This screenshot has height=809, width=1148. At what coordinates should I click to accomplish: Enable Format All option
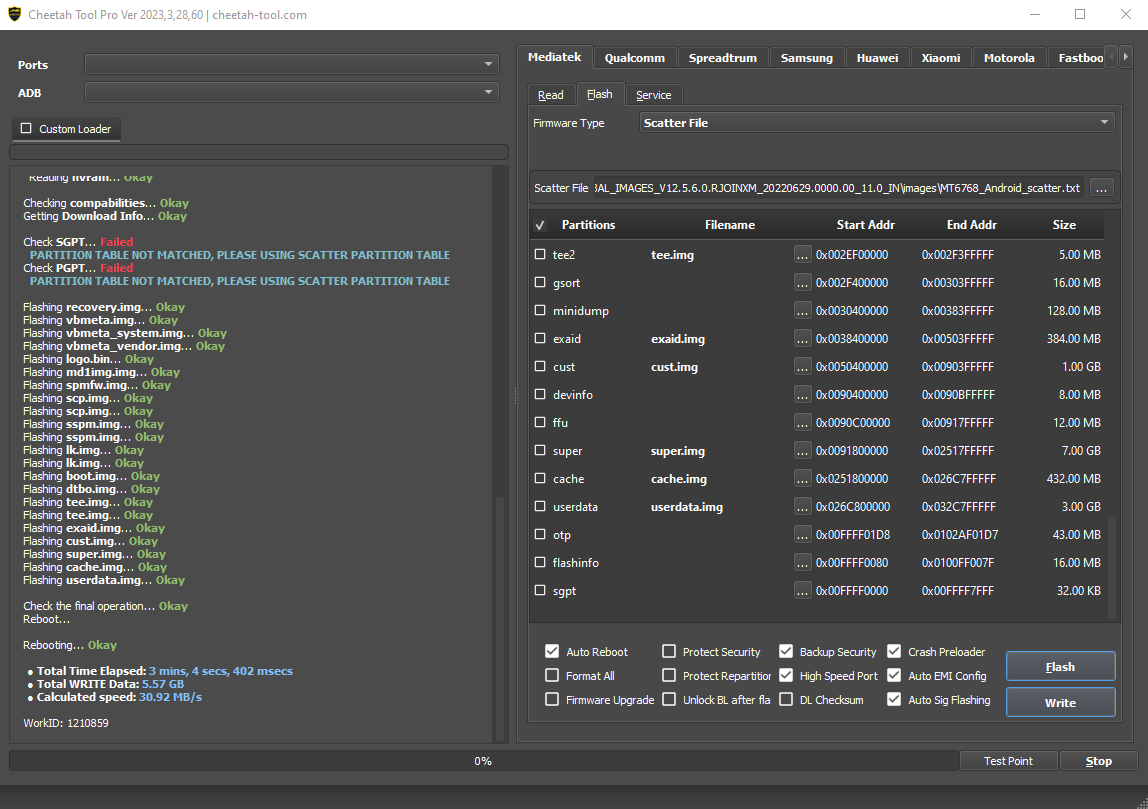click(x=552, y=675)
